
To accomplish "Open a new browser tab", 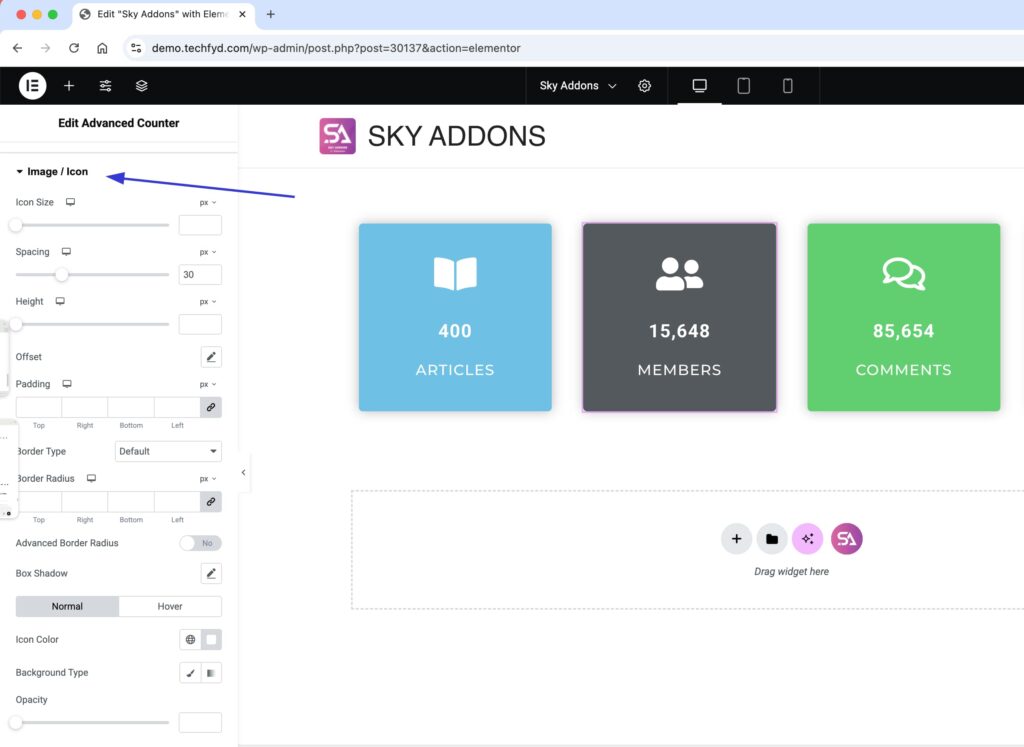I will 270,14.
